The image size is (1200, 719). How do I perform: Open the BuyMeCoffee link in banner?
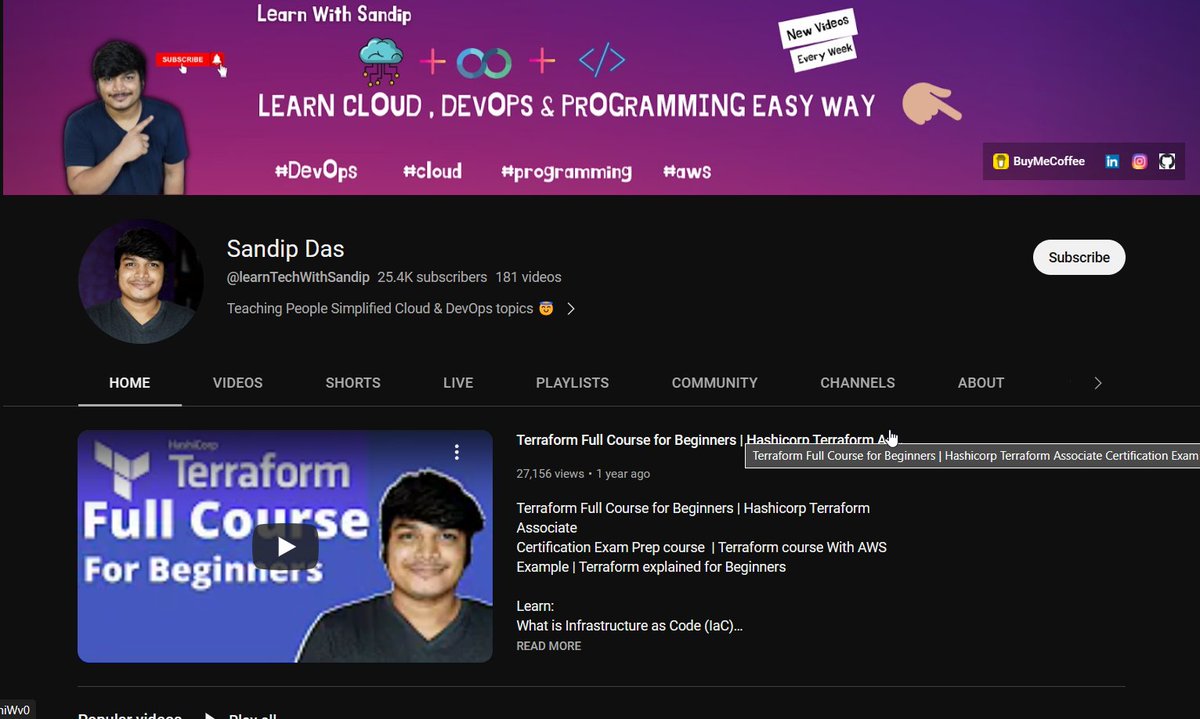(x=1039, y=161)
